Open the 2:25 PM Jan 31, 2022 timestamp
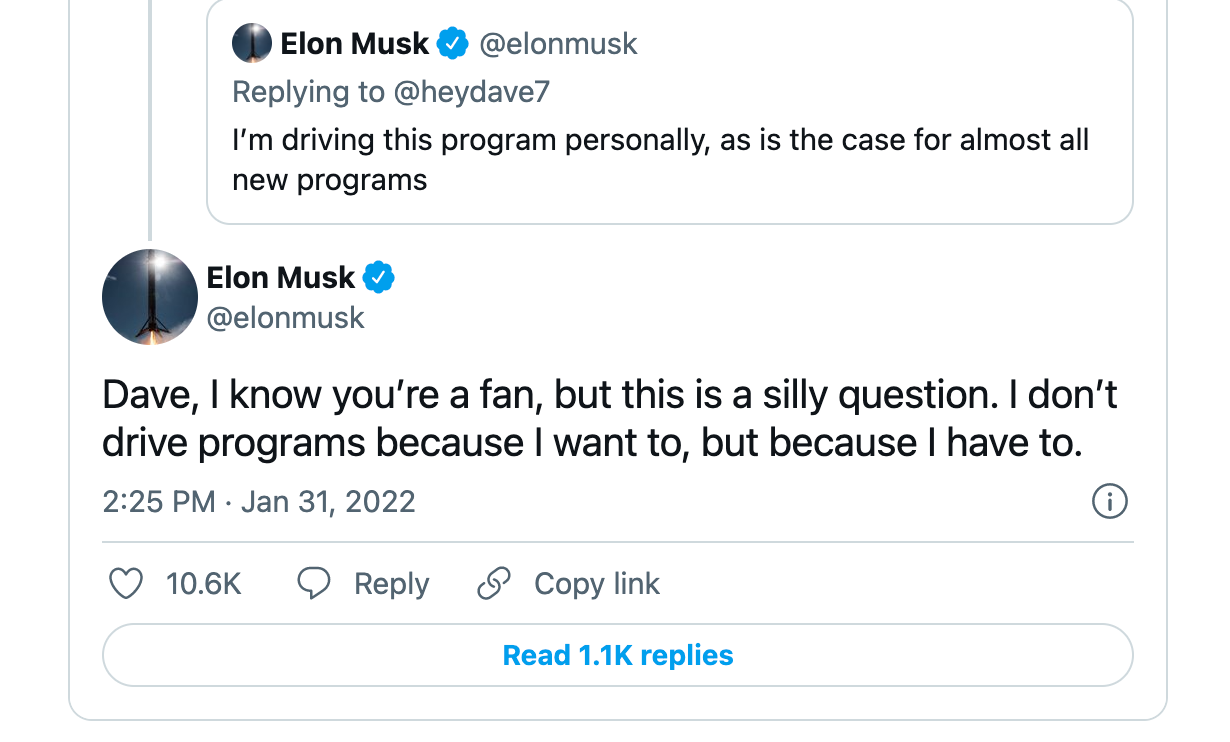The height and width of the screenshot is (742, 1230). [259, 501]
